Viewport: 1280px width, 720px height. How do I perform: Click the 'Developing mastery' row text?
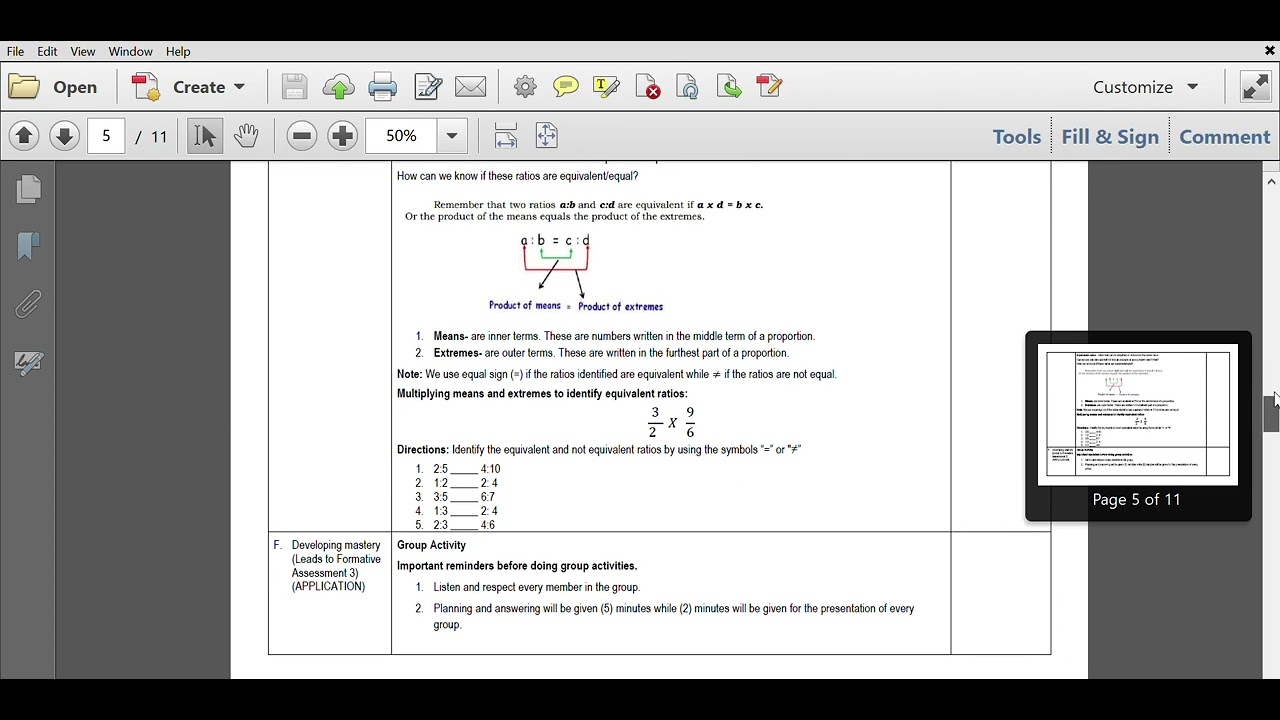pos(336,545)
